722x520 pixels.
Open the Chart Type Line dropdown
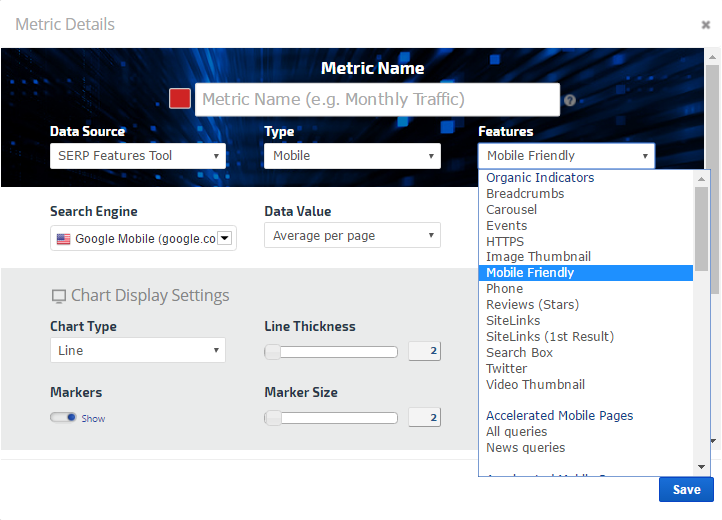click(x=138, y=351)
